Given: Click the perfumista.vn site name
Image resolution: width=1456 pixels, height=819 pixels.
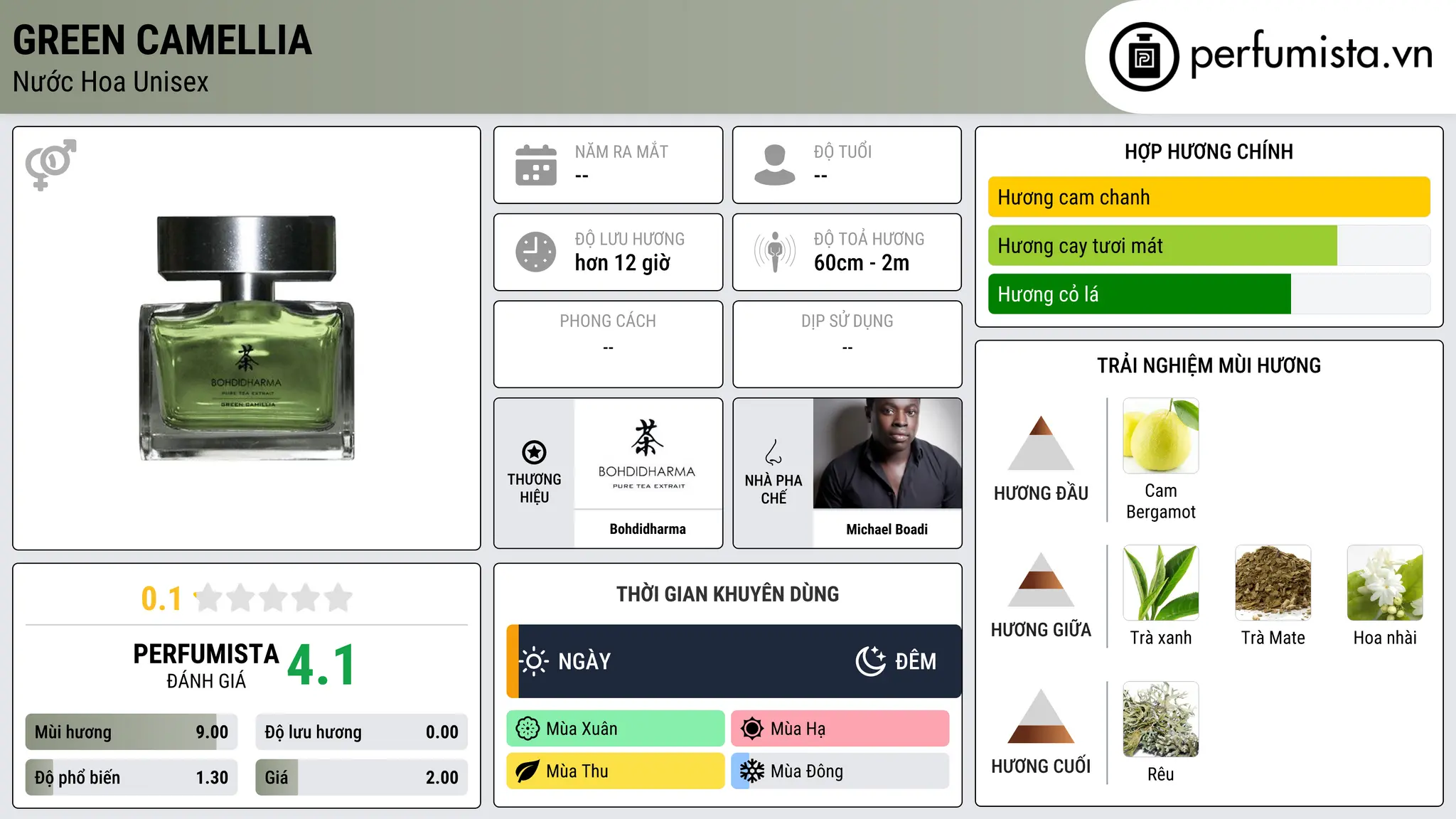Looking at the screenshot, I should tap(1312, 53).
